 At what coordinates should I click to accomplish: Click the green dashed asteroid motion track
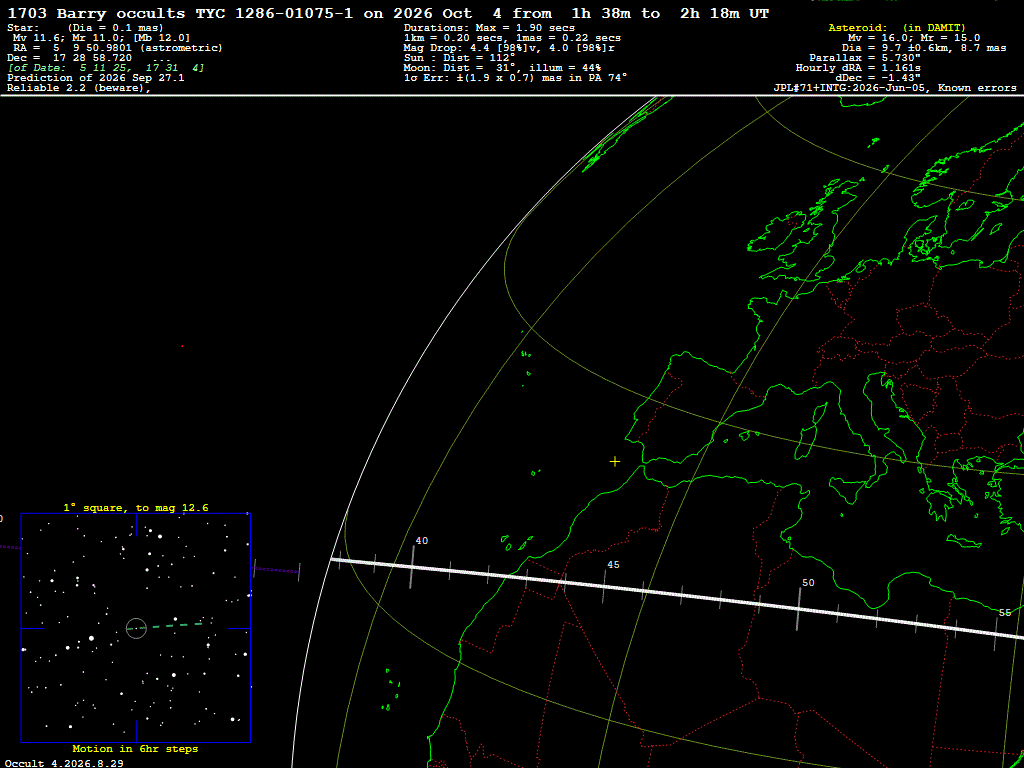pyautogui.click(x=174, y=626)
